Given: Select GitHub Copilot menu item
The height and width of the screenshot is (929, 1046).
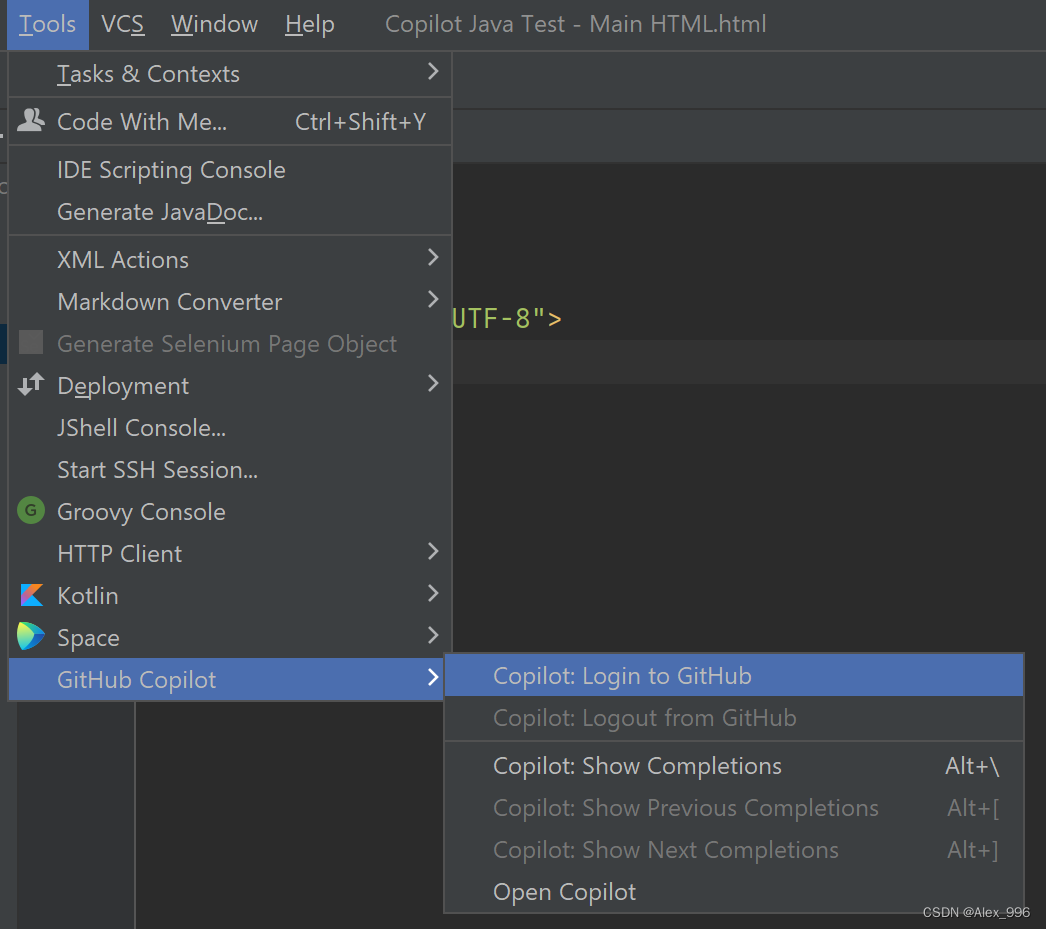Looking at the screenshot, I should coord(227,680).
